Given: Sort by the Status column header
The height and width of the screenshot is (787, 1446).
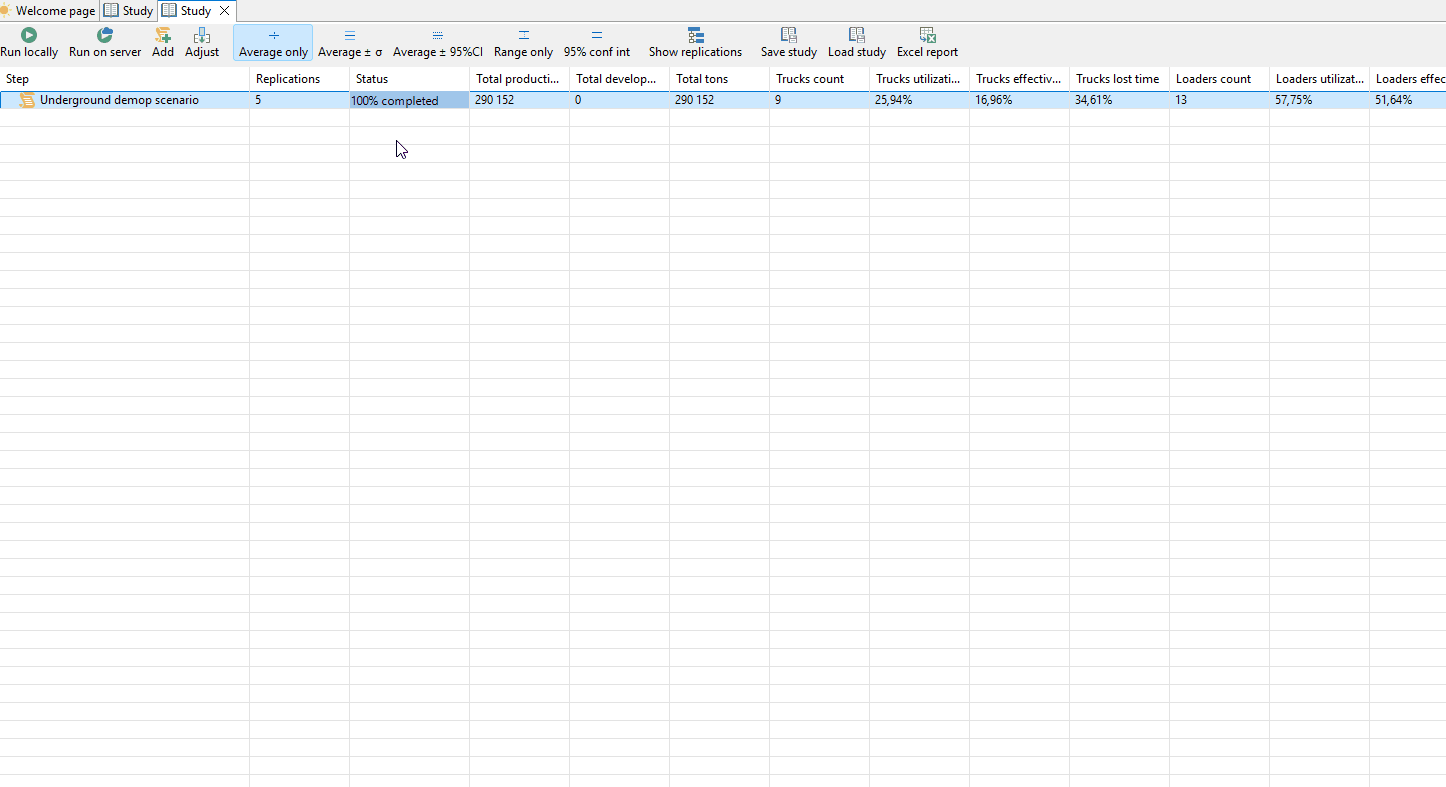Looking at the screenshot, I should click(409, 79).
